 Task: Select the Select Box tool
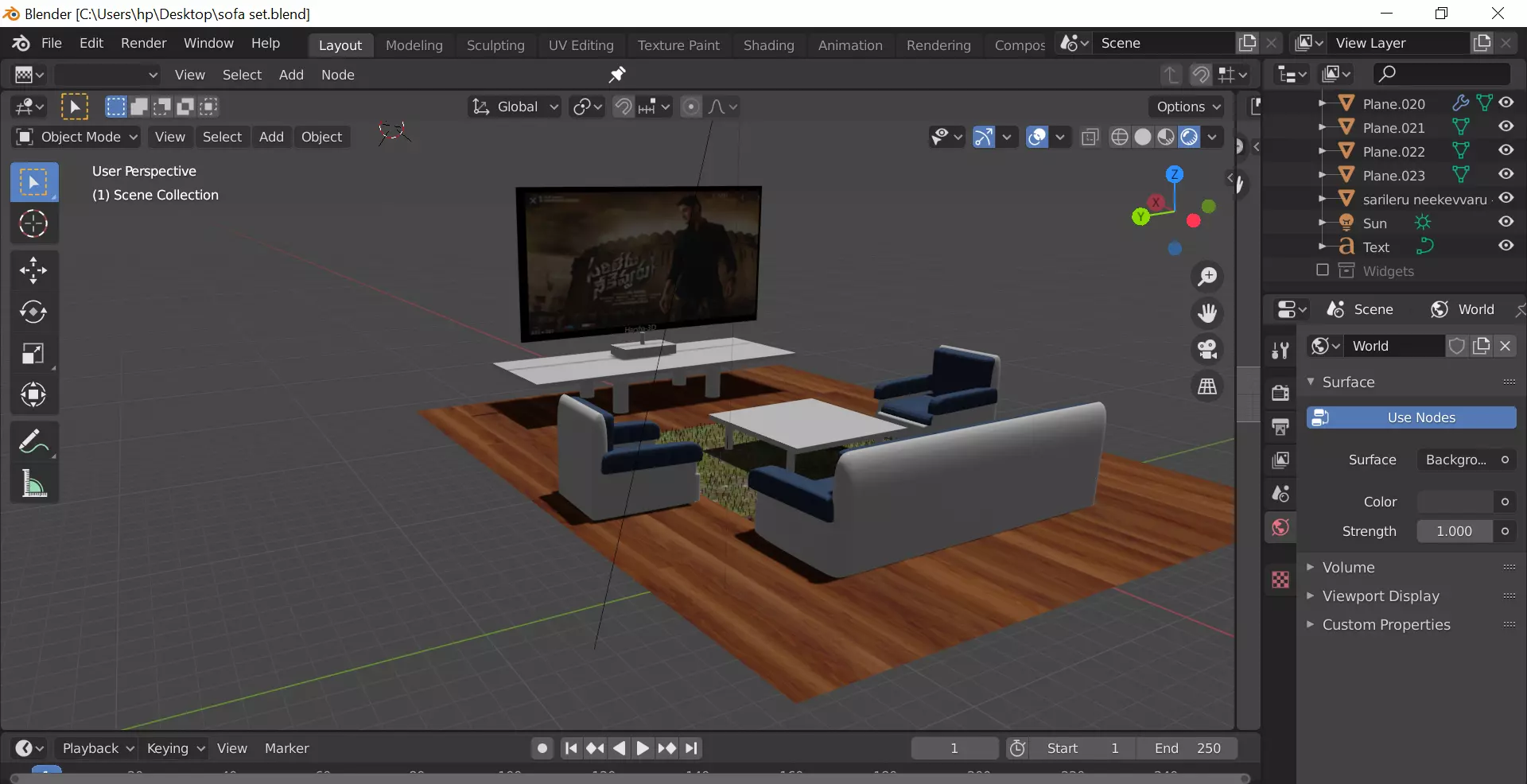click(x=33, y=182)
